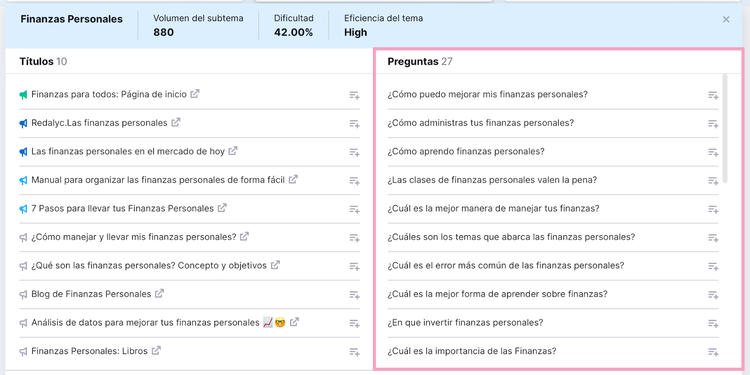Click the 'Preguntas 27' column header
This screenshot has width=750, height=375.
pos(420,61)
